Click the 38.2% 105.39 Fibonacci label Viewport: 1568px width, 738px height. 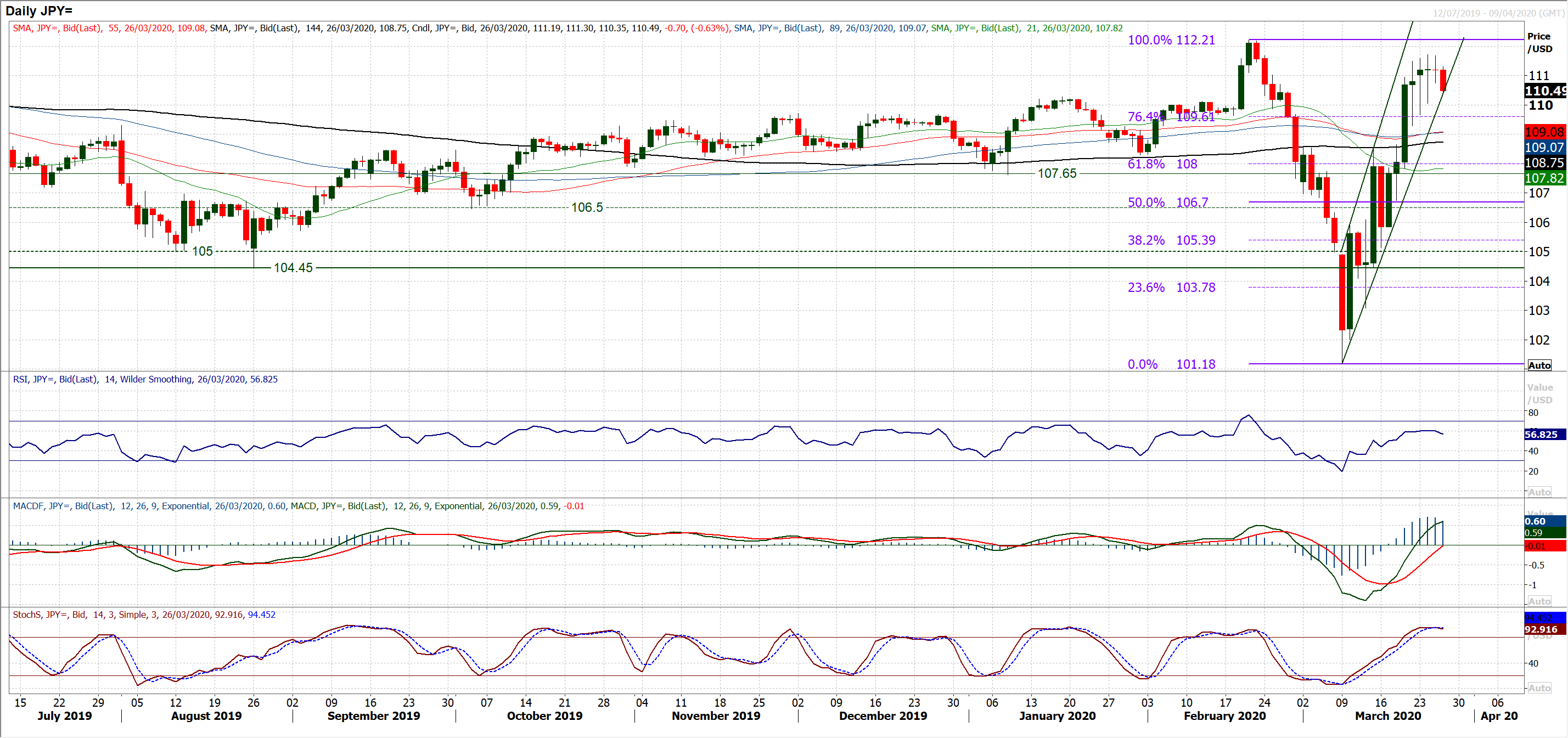click(x=1171, y=240)
